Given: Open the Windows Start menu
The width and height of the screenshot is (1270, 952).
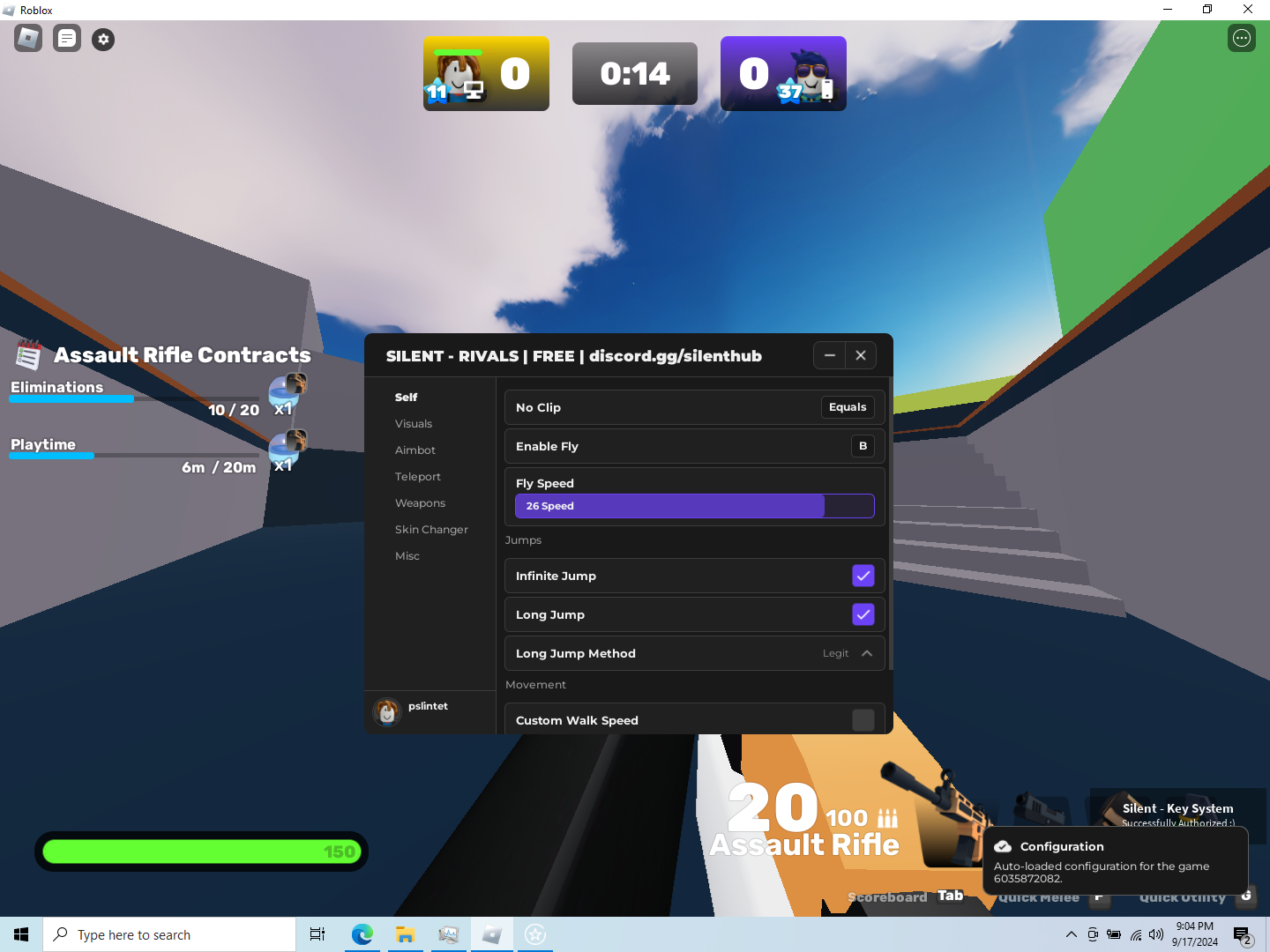Looking at the screenshot, I should pos(21,934).
